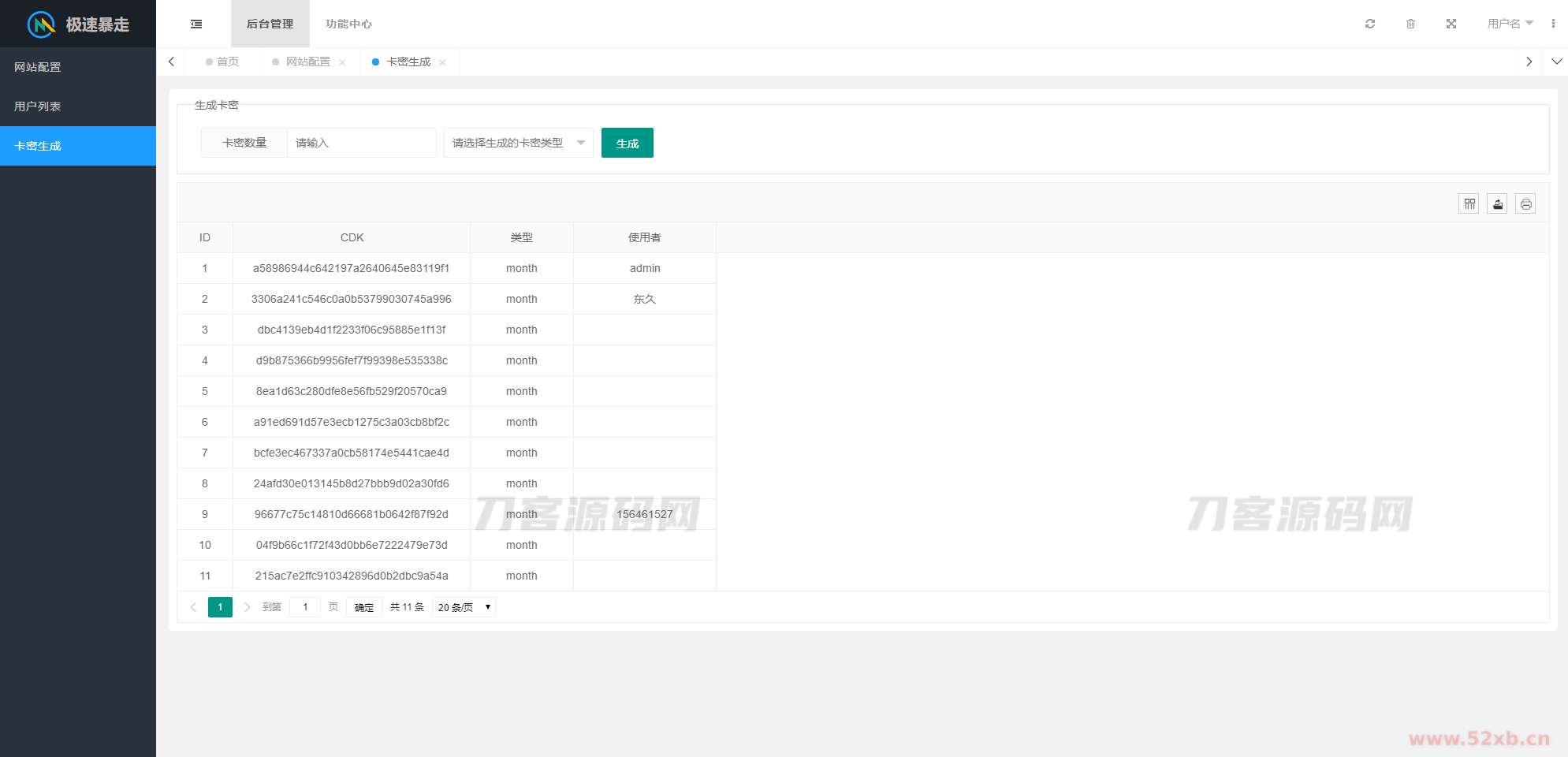The image size is (1568, 757).
Task: Close the 网站配置 tab
Action: coord(342,62)
